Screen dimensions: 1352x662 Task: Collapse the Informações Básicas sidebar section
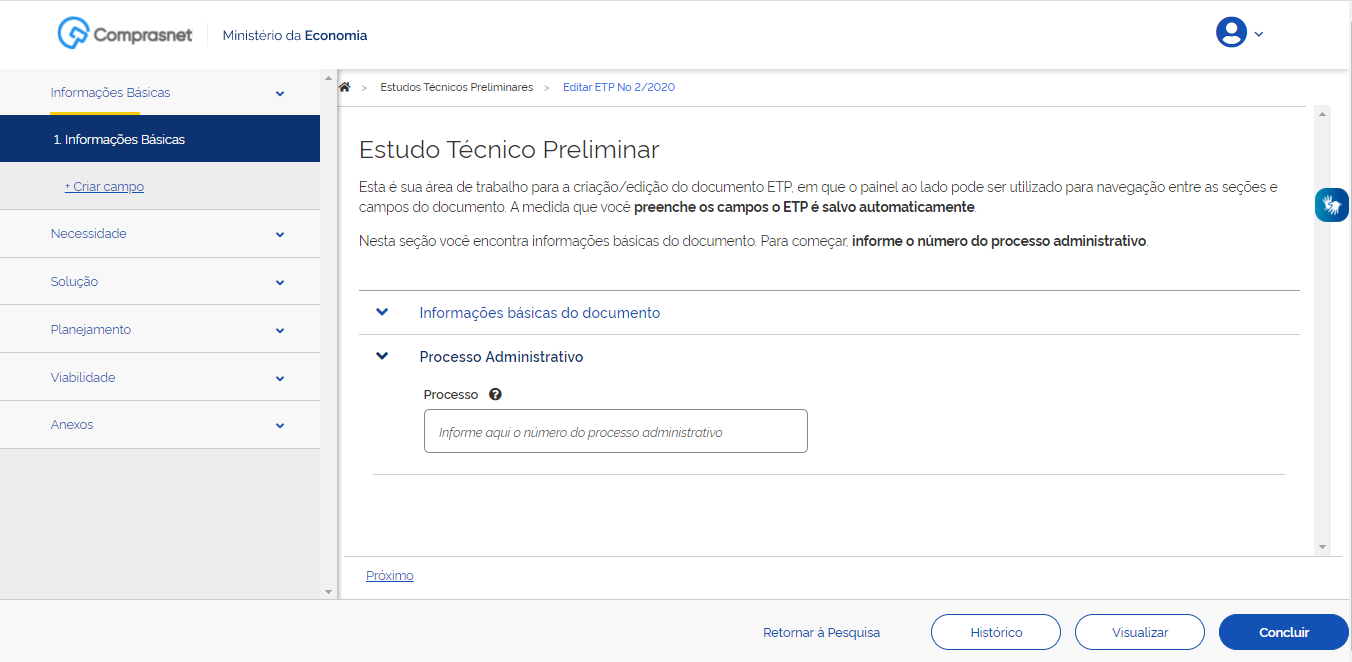tap(280, 93)
